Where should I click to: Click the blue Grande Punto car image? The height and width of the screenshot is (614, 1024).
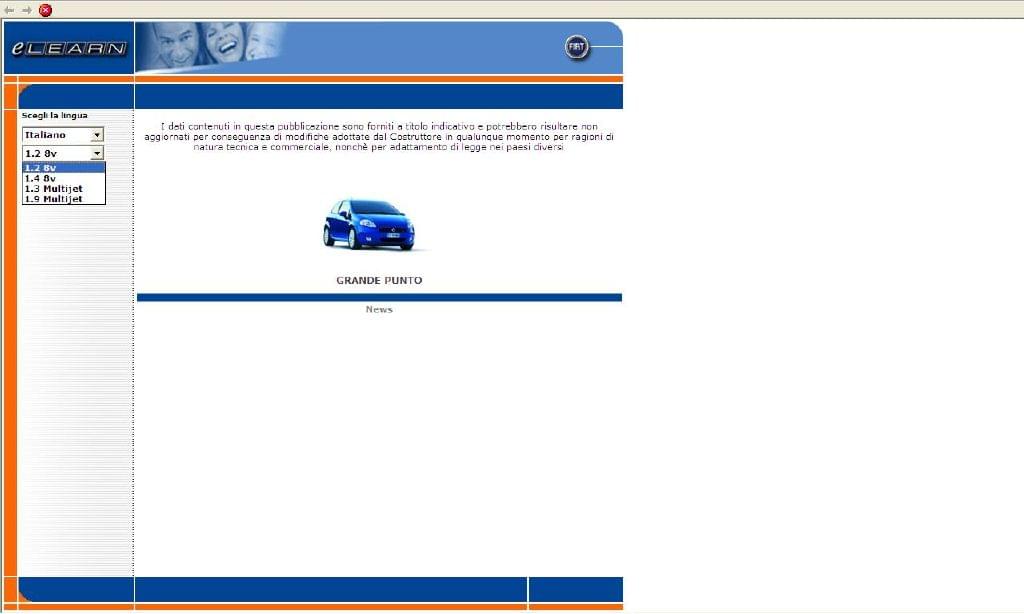(x=369, y=225)
